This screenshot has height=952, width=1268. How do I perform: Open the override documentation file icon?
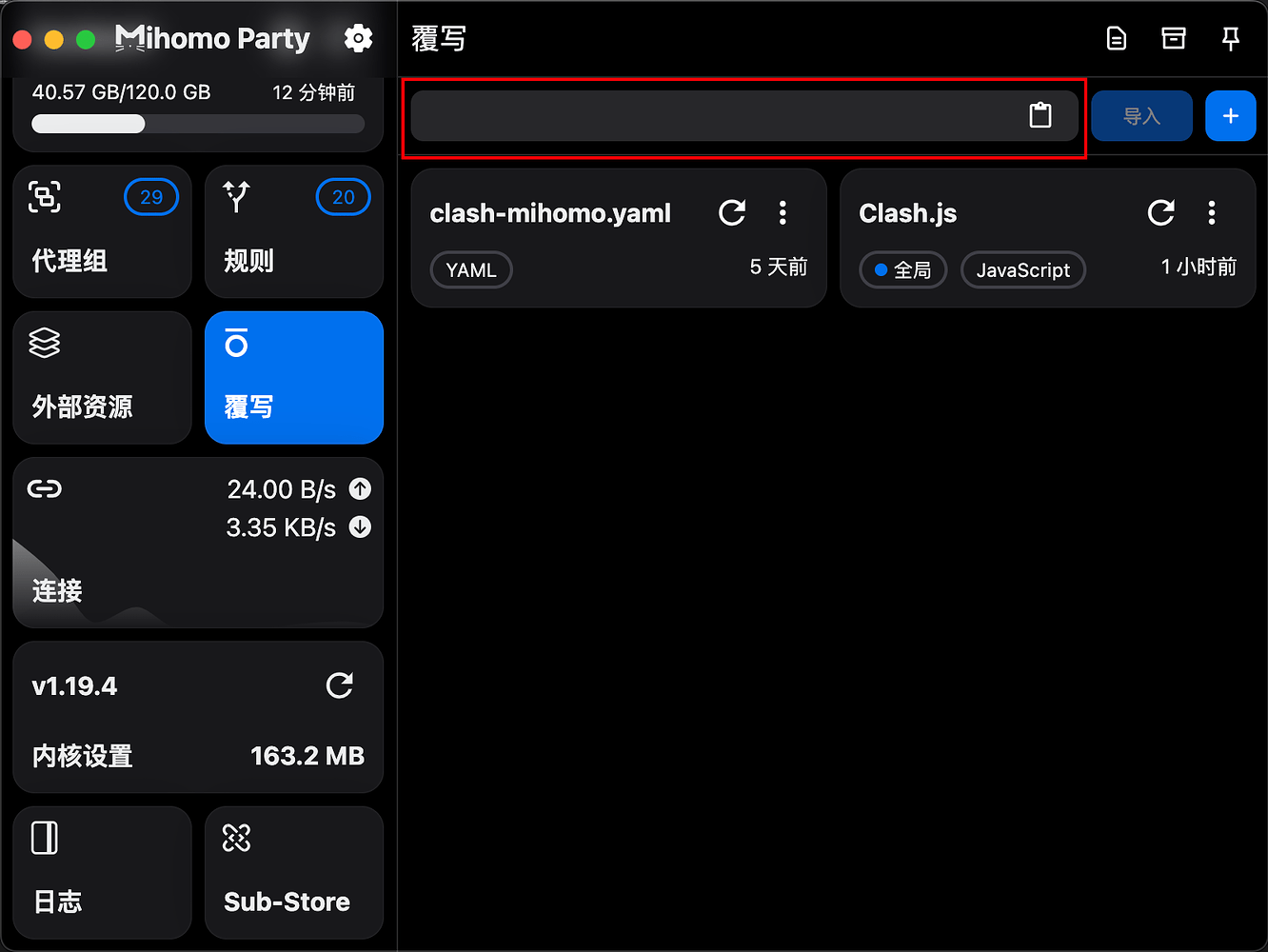pyautogui.click(x=1117, y=38)
